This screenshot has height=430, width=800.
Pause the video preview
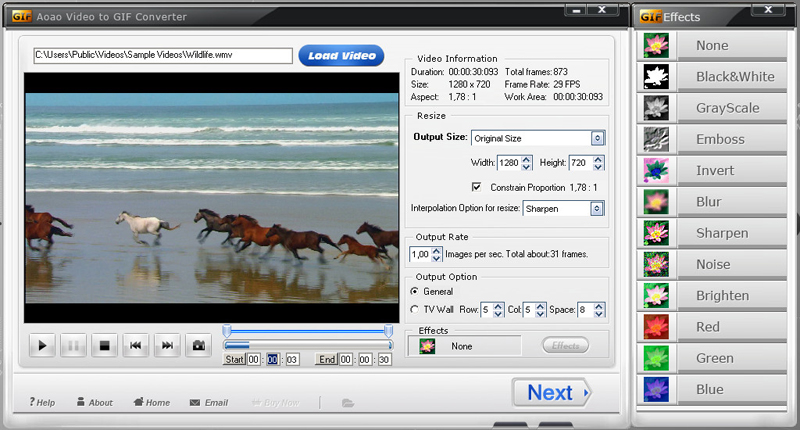(73, 346)
